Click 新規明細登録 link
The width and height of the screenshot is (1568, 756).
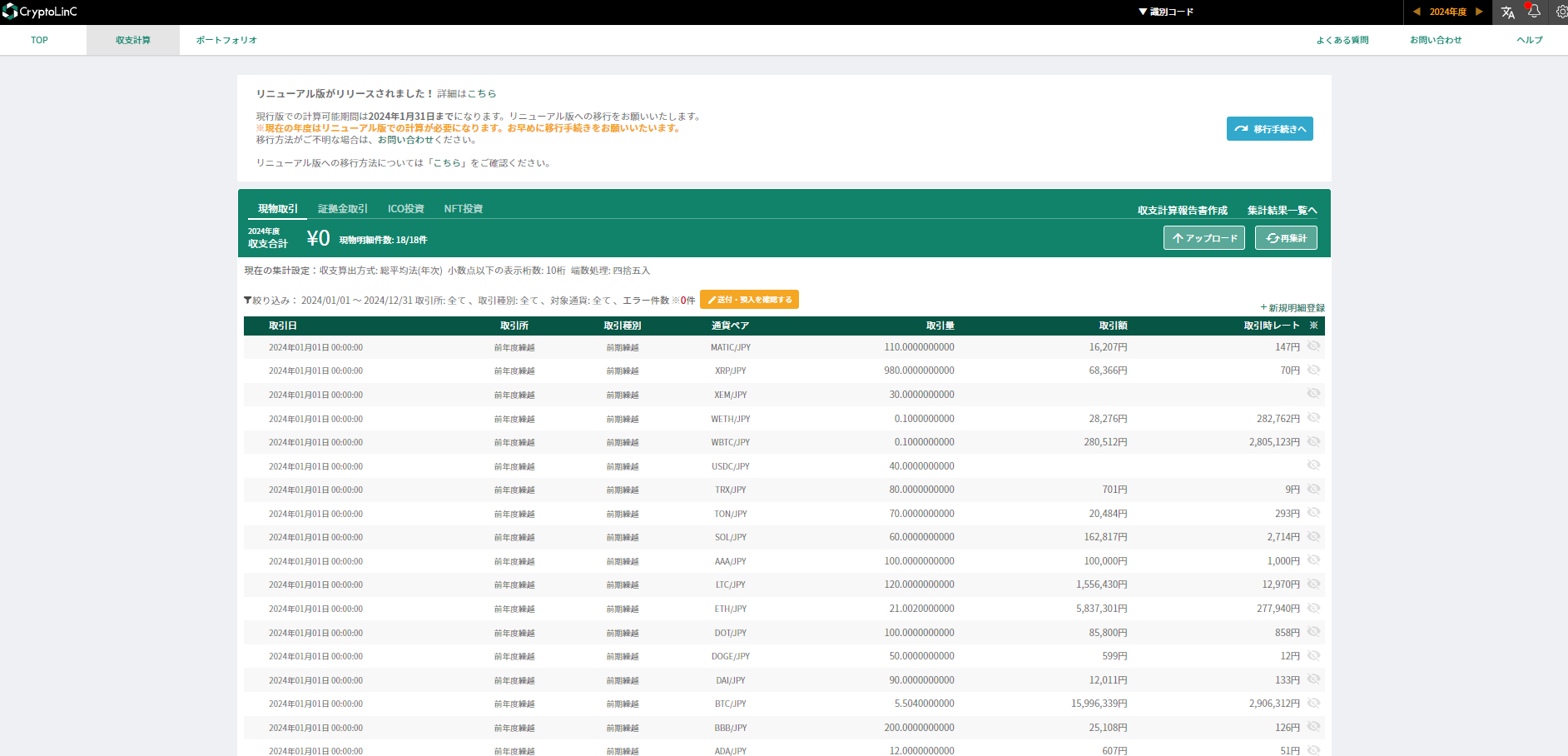(1293, 308)
